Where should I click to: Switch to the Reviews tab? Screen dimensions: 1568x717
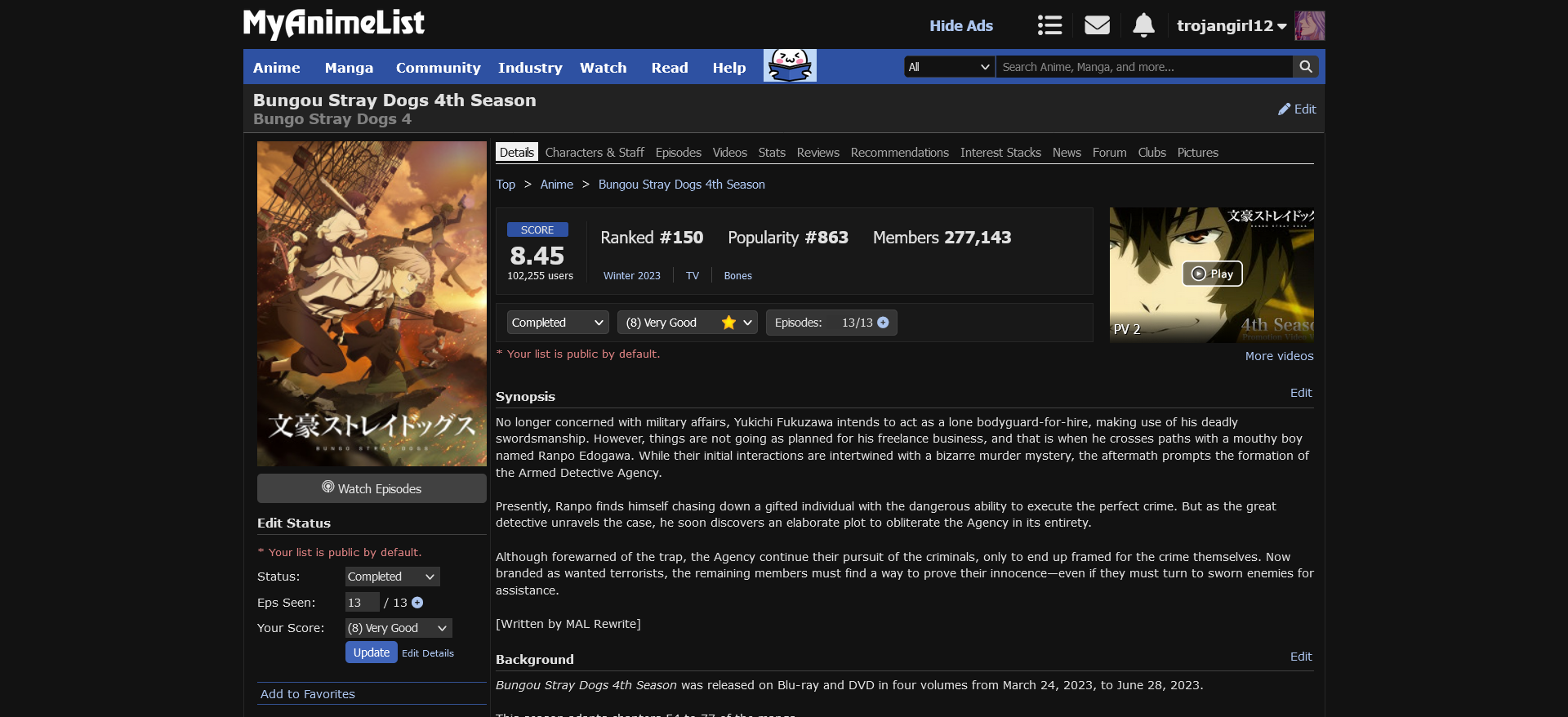tap(817, 153)
